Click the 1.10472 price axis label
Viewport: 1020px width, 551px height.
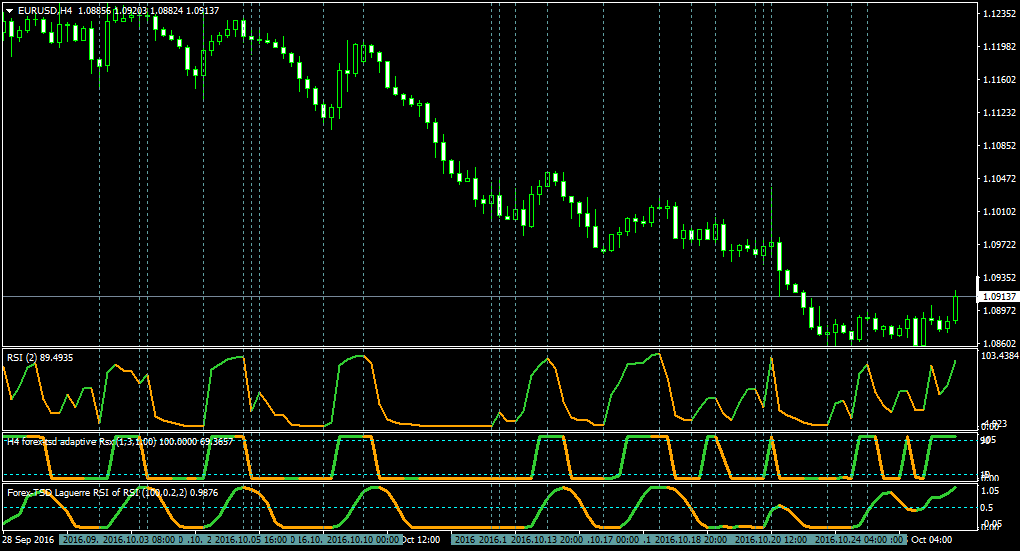(x=1000, y=178)
